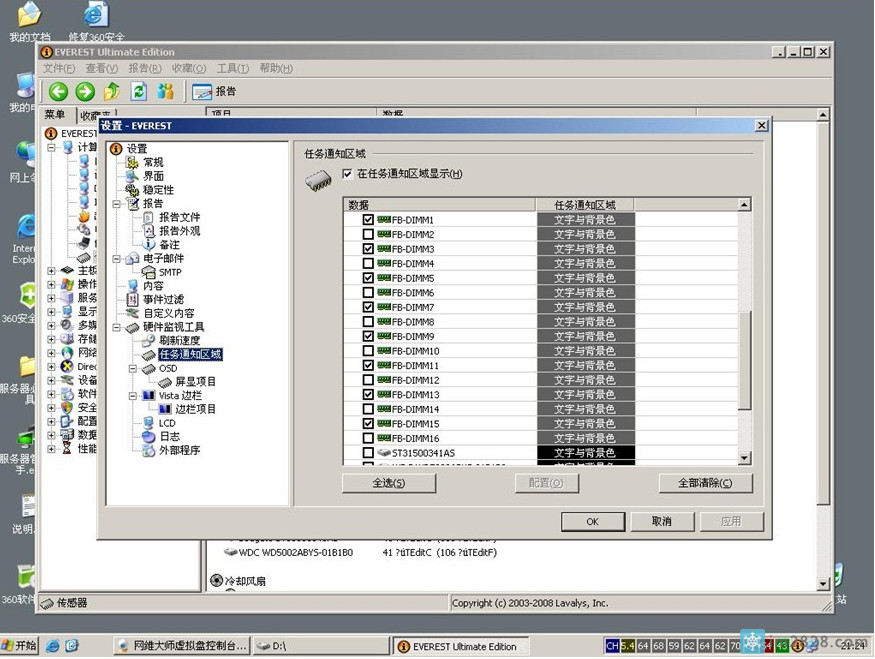Image resolution: width=875 pixels, height=659 pixels.
Task: Select the 刷新速度 tree item
Action: [179, 341]
